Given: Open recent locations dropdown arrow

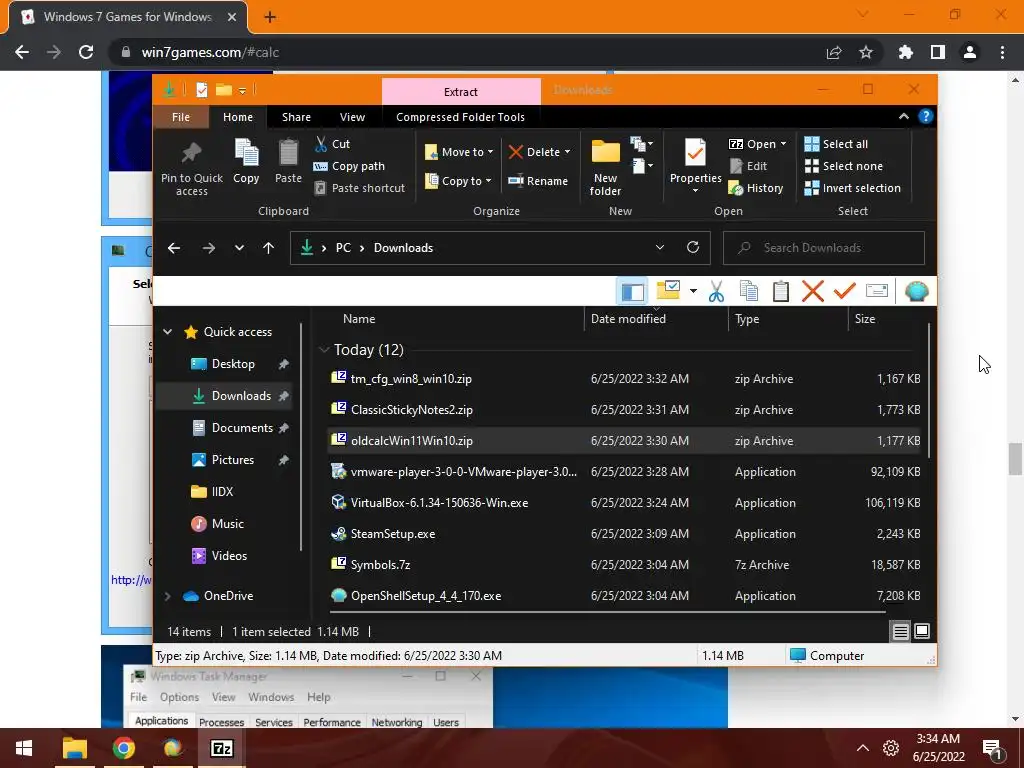Looking at the screenshot, I should pyautogui.click(x=239, y=248).
